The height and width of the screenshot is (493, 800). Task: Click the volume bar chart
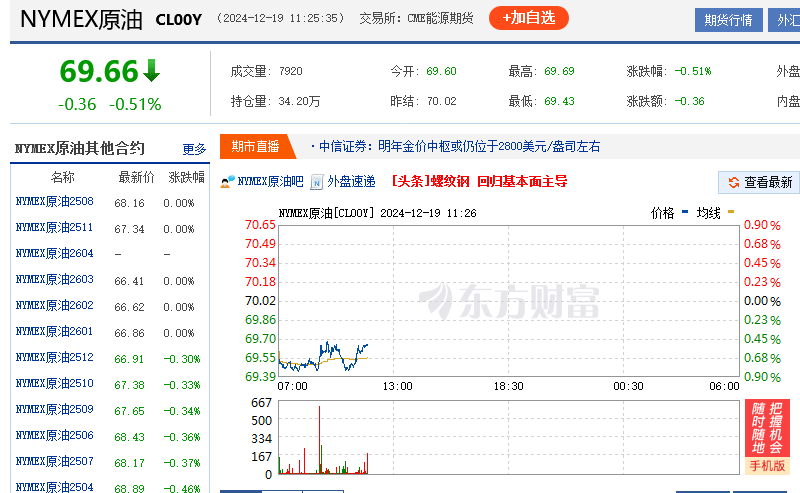pyautogui.click(x=509, y=437)
